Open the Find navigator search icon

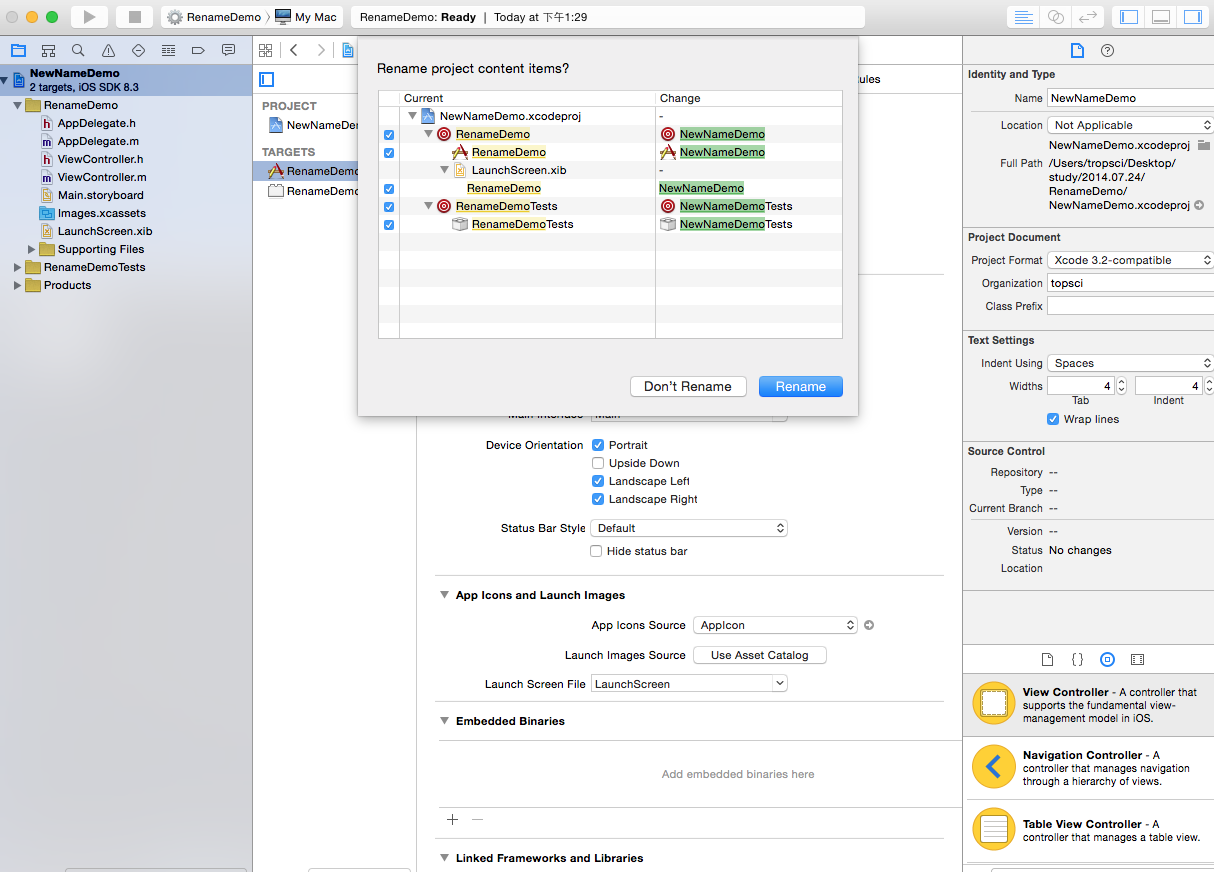pos(78,50)
